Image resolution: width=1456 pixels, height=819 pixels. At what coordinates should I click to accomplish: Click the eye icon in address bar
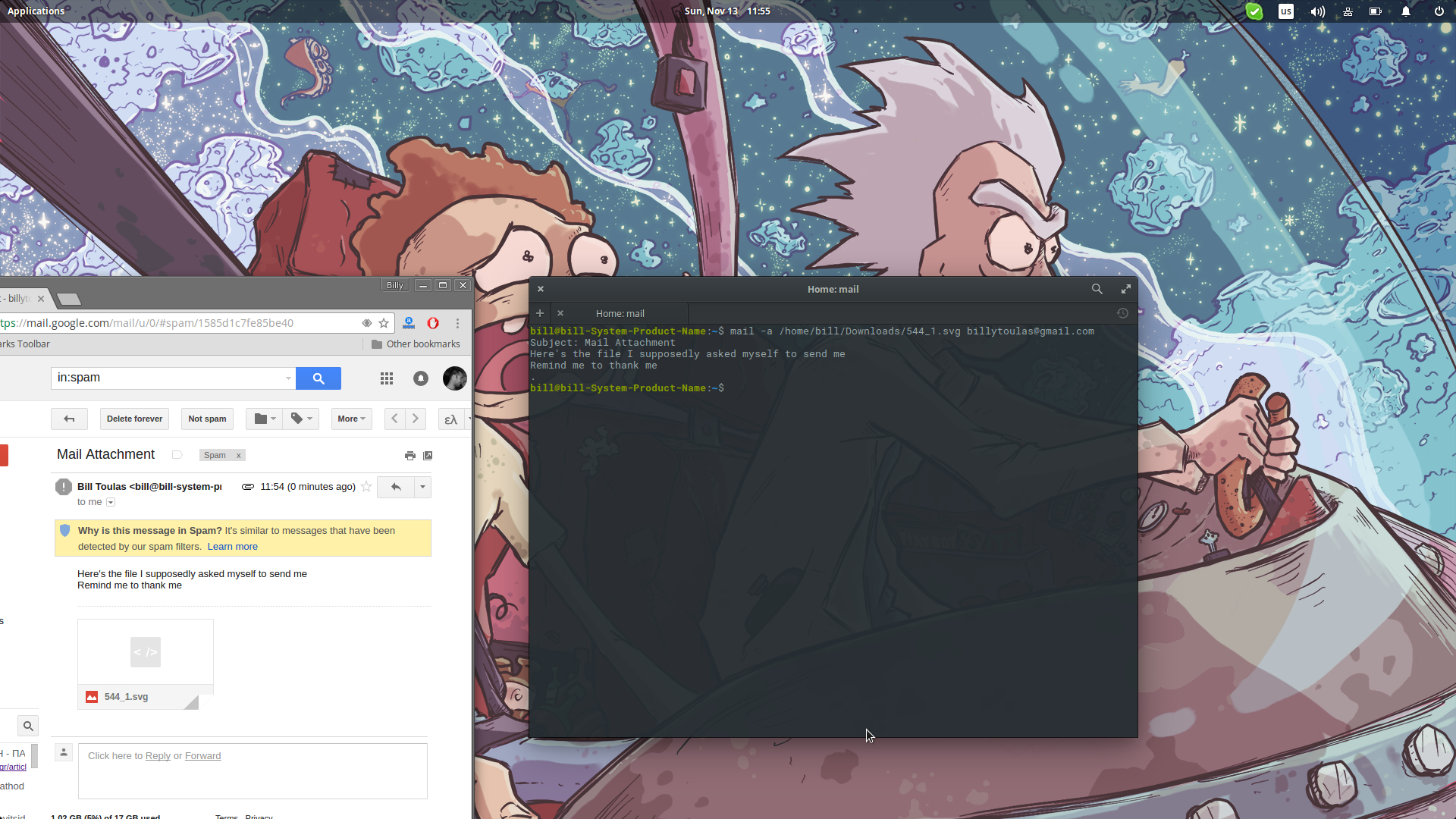pyautogui.click(x=367, y=323)
